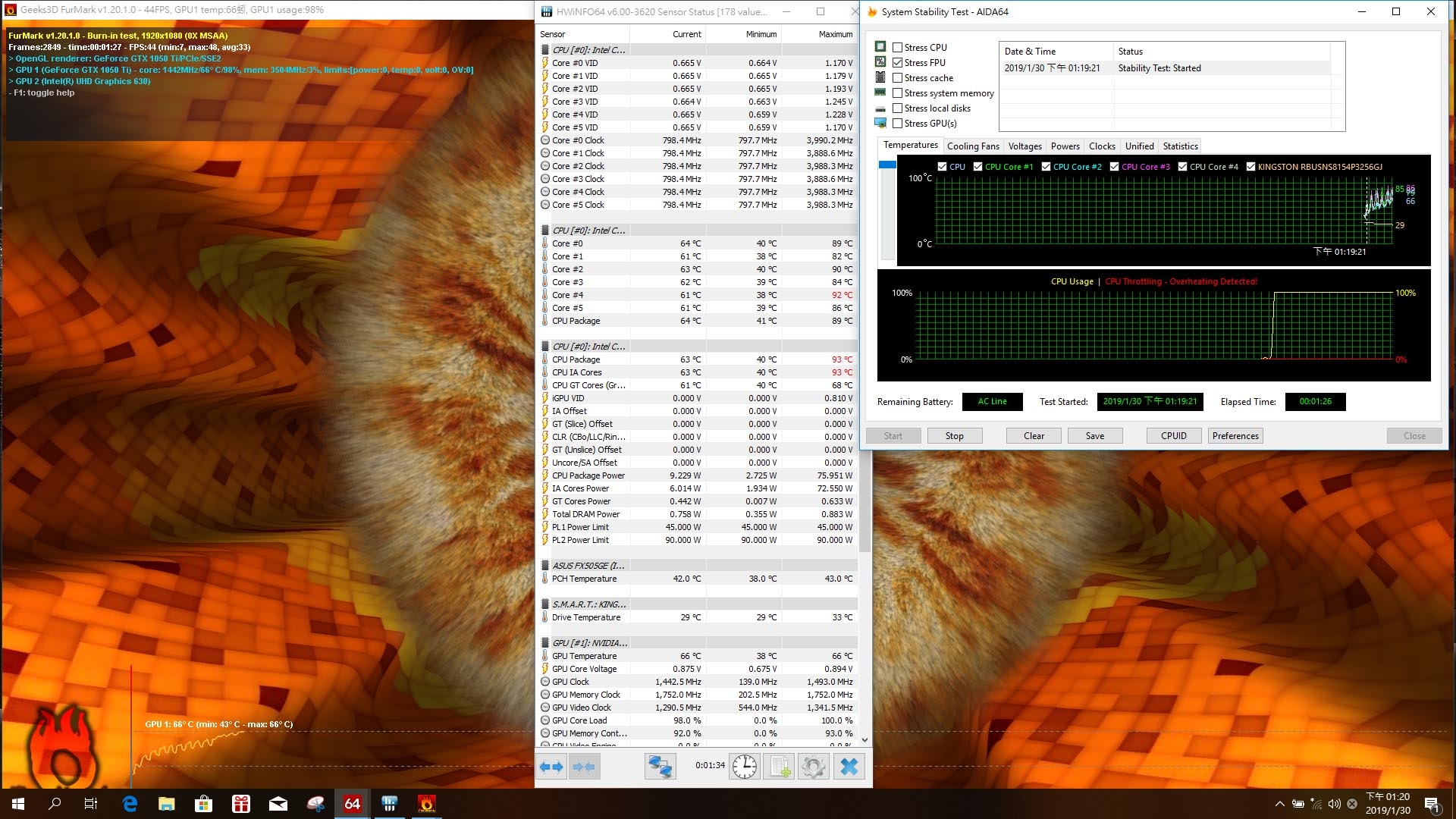Open red gift box taskbar app

[241, 804]
